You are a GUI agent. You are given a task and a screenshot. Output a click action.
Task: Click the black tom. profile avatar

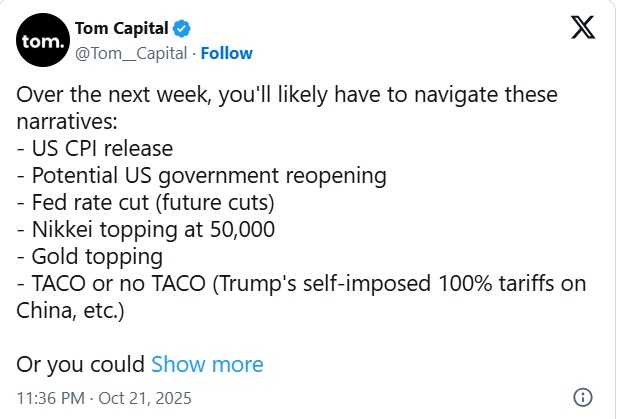[43, 41]
